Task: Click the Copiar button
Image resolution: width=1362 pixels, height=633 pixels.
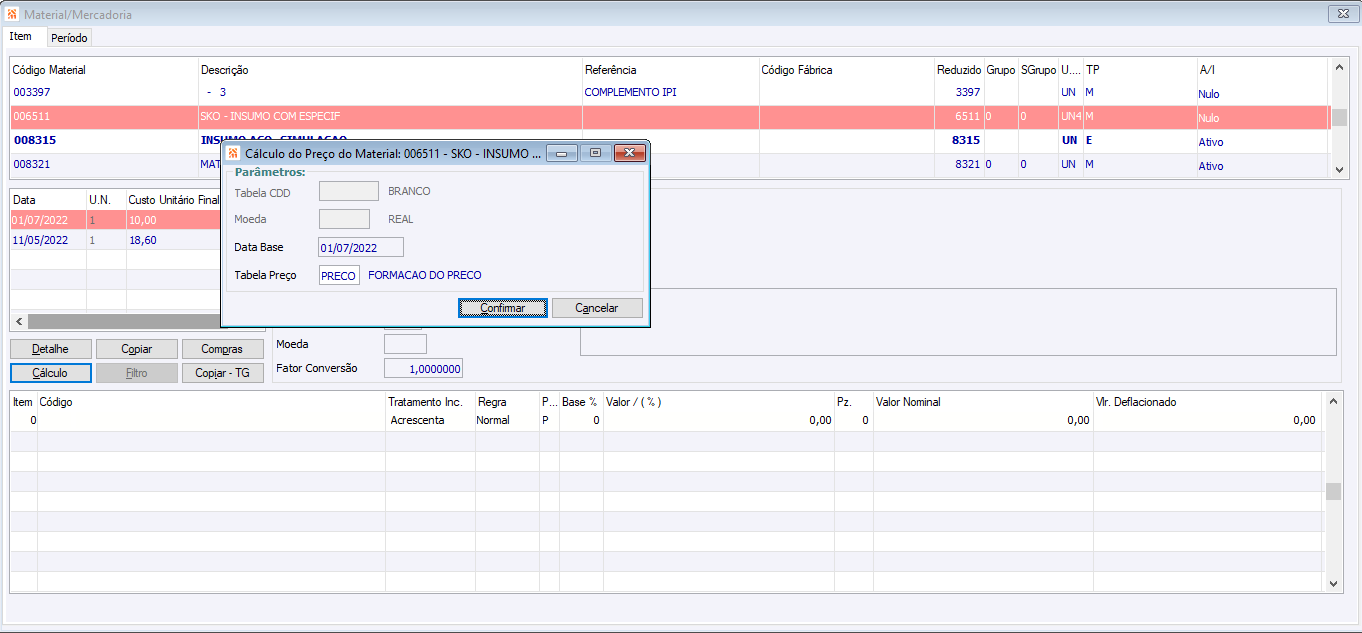Action: 137,349
